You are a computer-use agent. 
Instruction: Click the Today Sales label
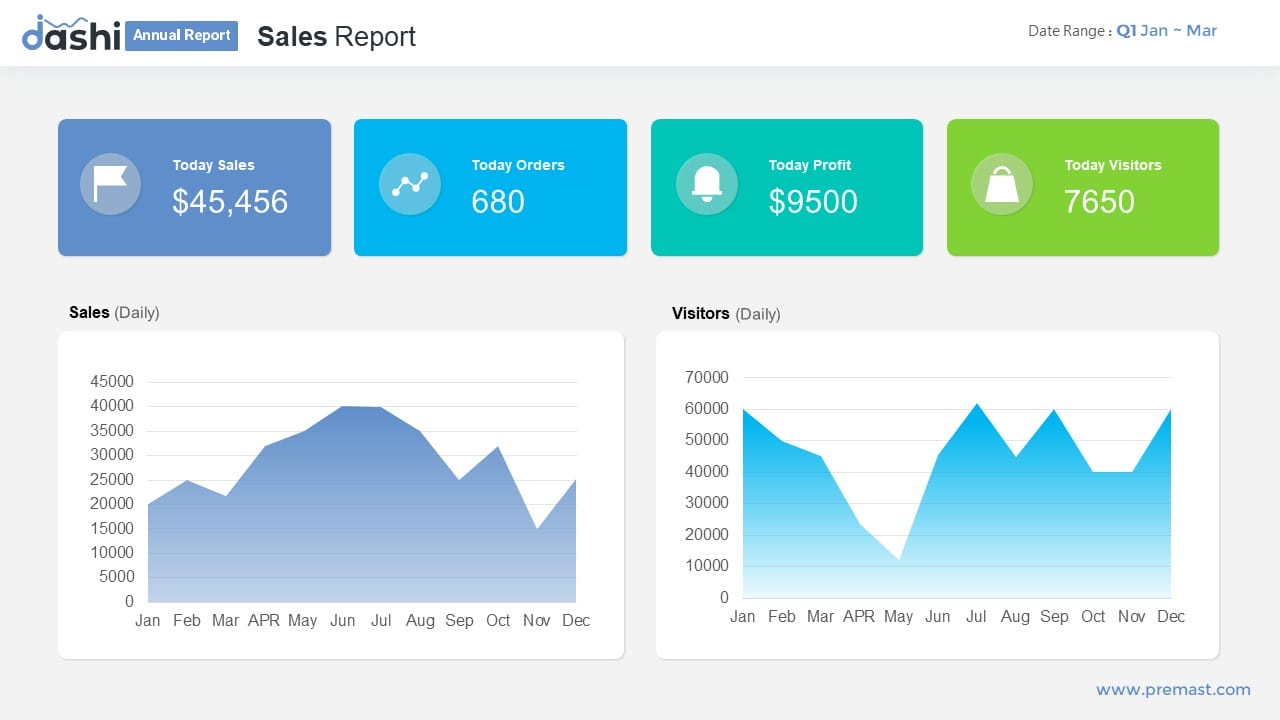pos(213,165)
